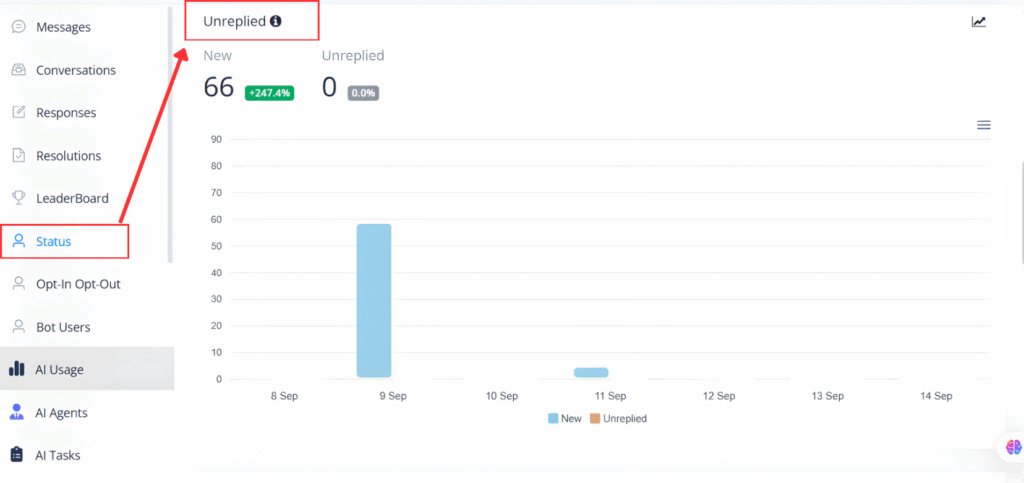This screenshot has height=483, width=1024.
Task: Click the Responses edit icon
Action: pos(18,113)
